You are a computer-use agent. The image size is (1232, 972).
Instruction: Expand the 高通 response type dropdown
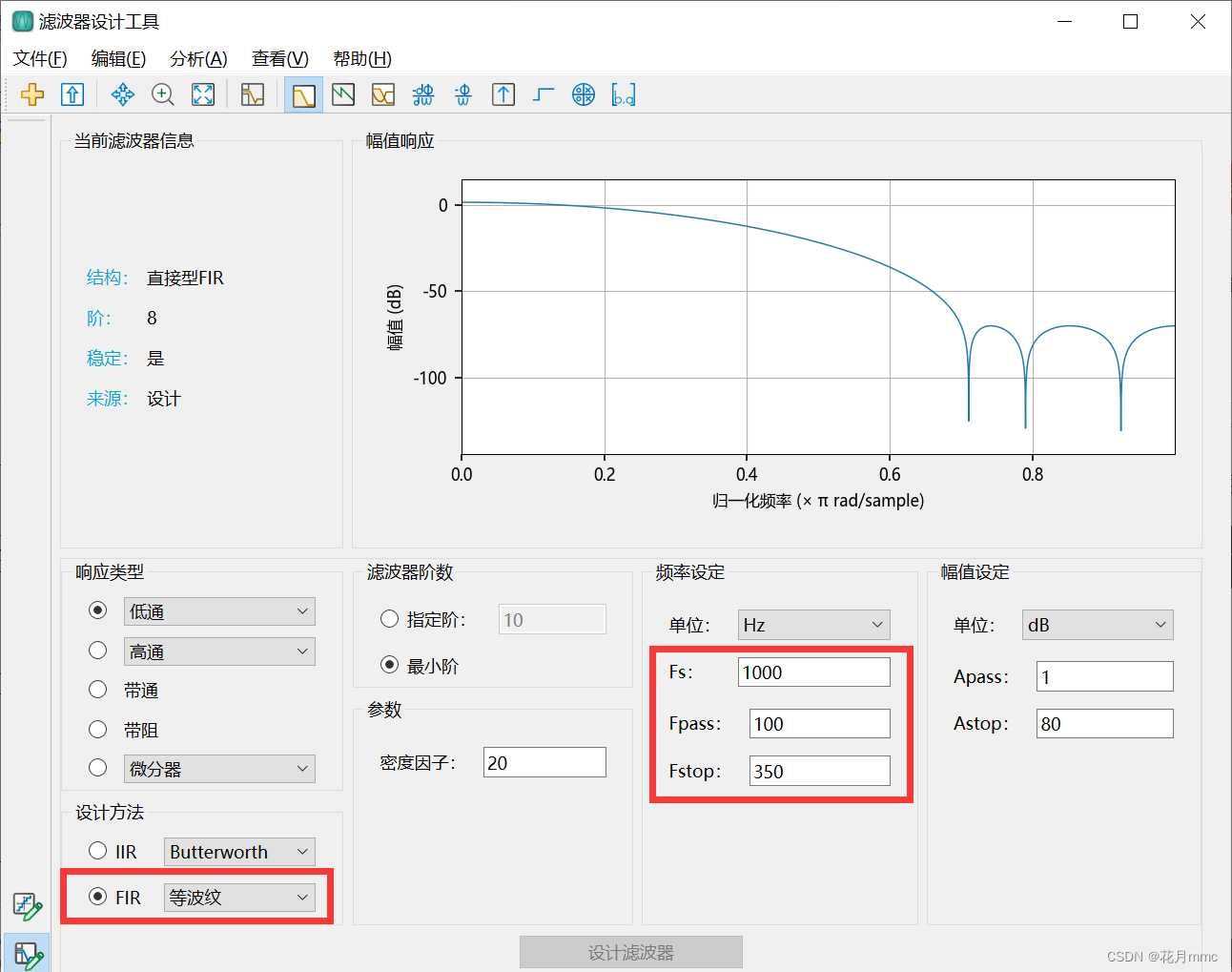[219, 651]
